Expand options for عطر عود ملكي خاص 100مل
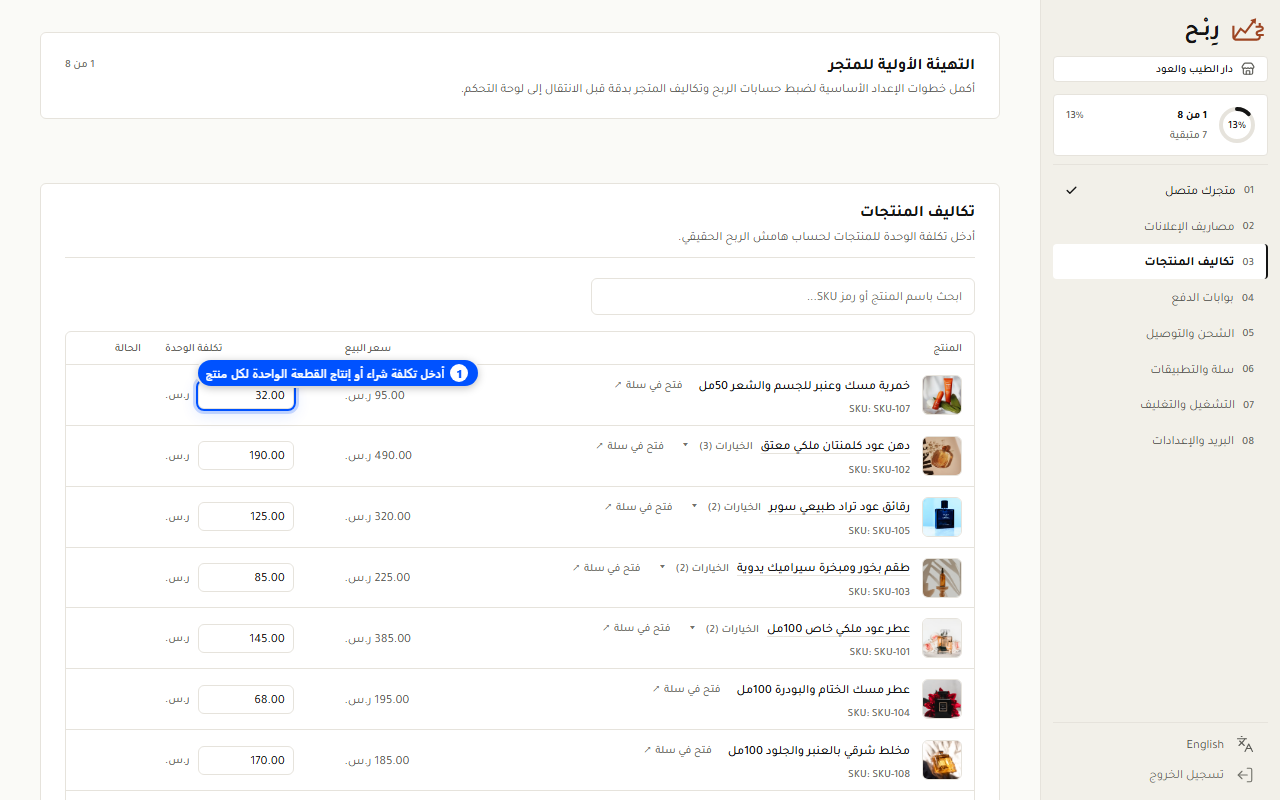 tap(724, 628)
